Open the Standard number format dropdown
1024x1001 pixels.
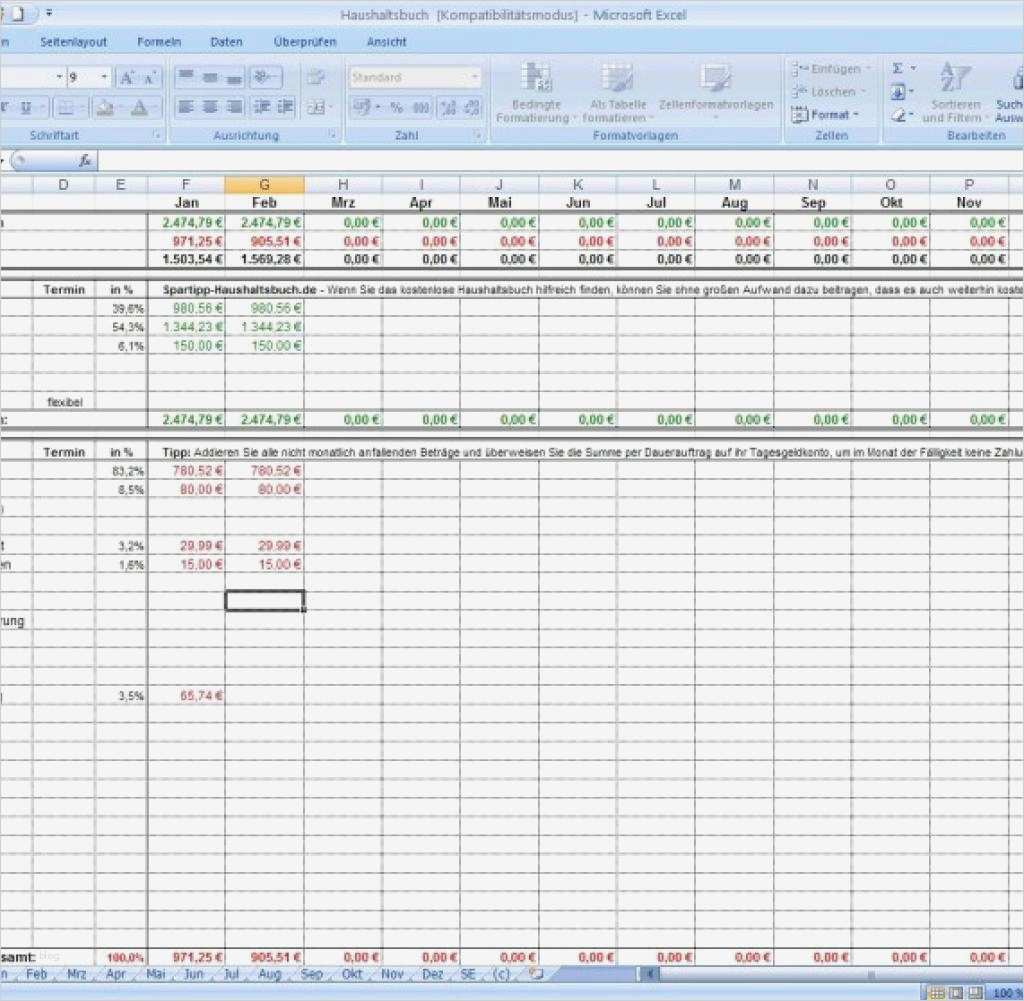tap(475, 78)
